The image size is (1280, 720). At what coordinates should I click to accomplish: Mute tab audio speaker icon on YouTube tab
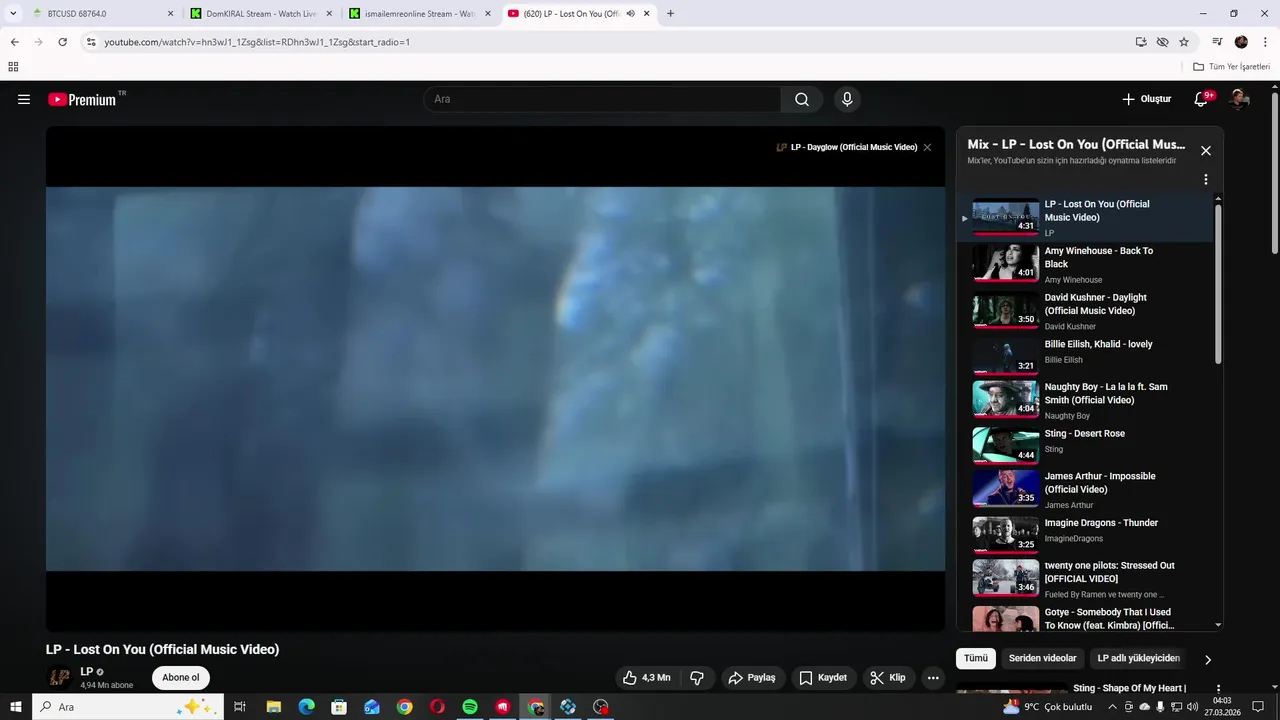630,14
